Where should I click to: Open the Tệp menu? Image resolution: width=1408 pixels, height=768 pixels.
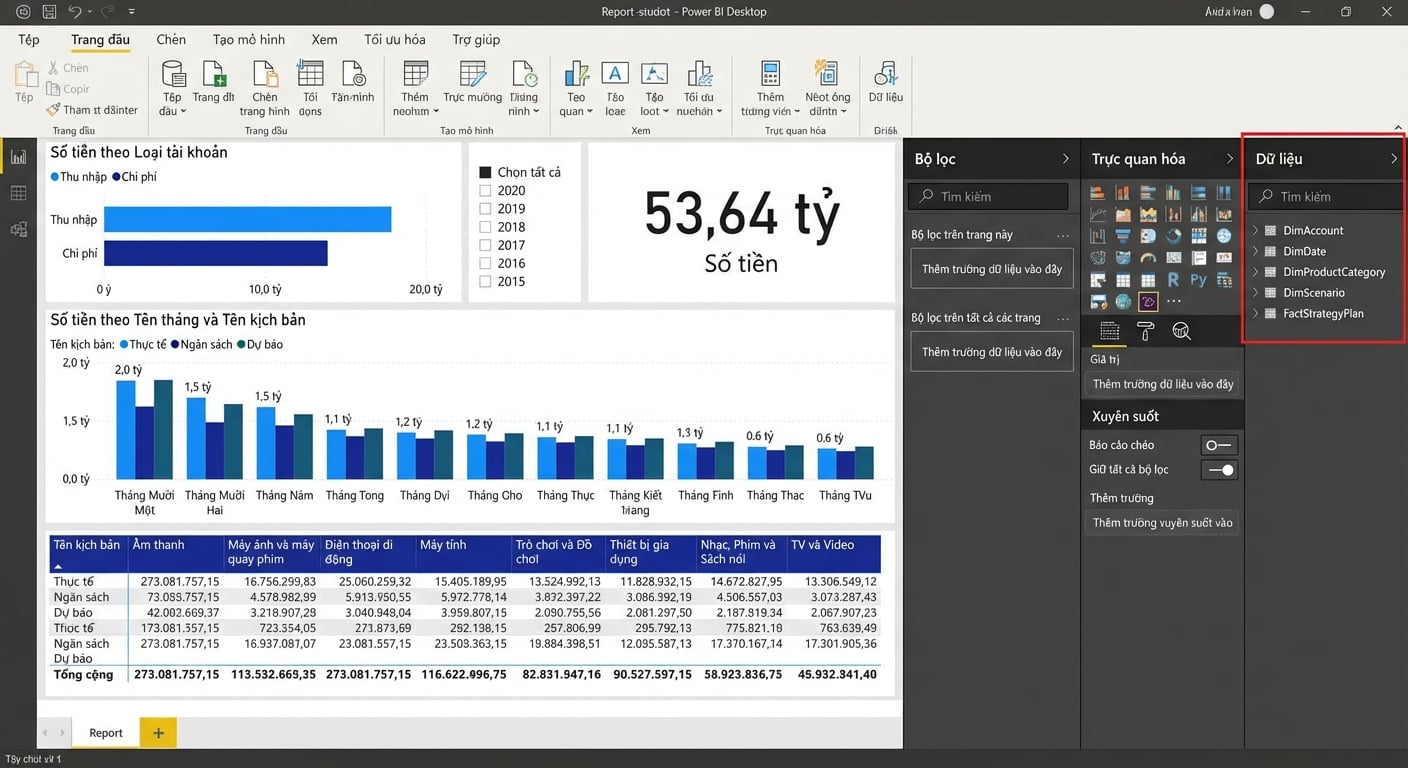[29, 40]
